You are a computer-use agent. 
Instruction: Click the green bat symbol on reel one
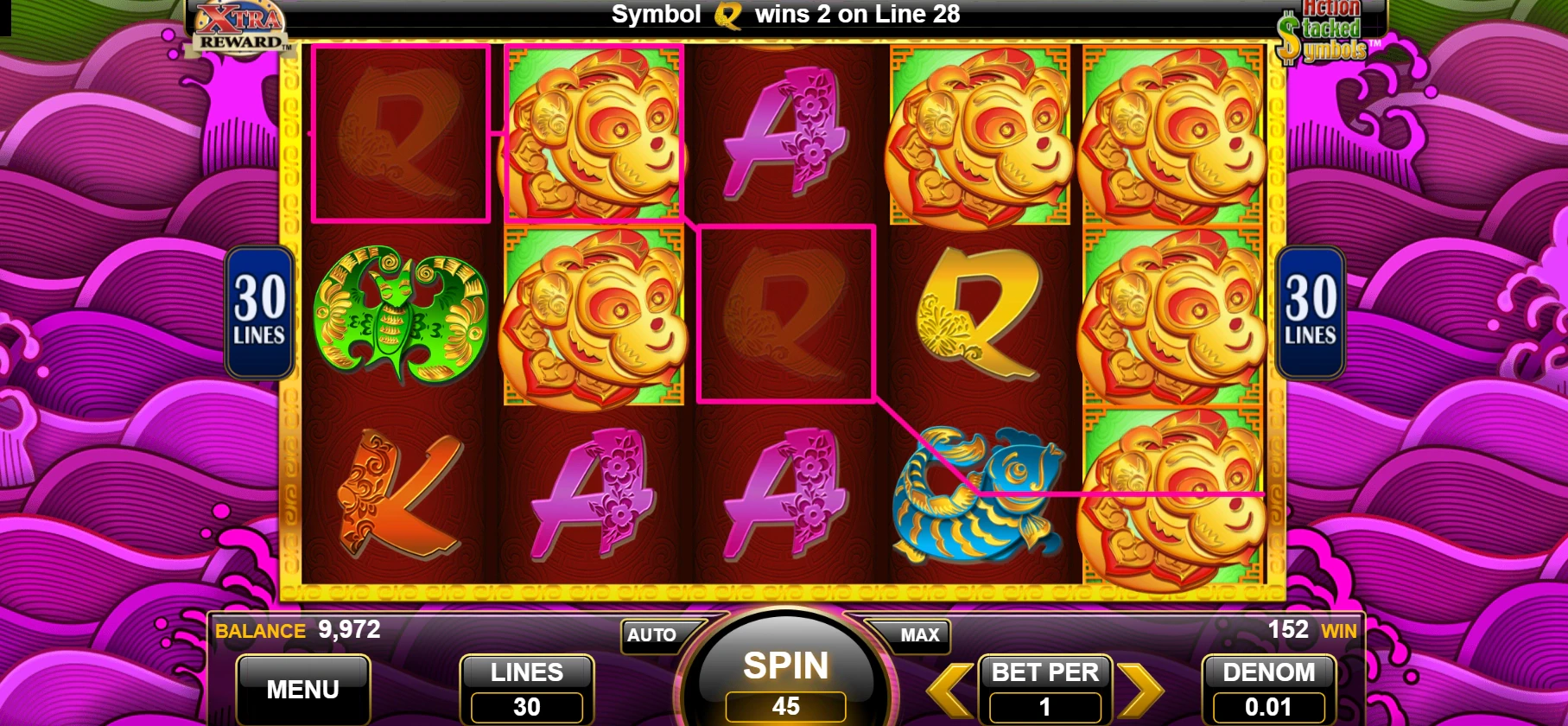pos(400,315)
